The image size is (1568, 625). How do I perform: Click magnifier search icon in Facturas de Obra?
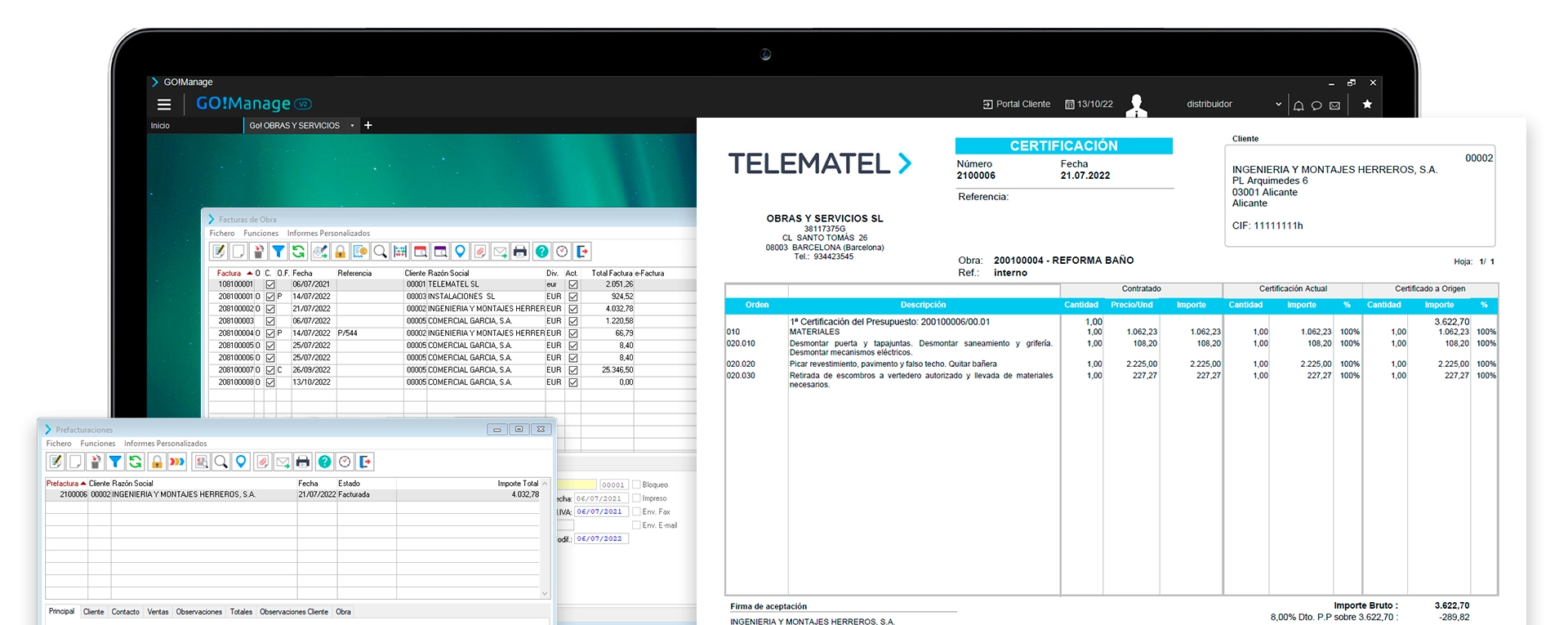pos(380,252)
